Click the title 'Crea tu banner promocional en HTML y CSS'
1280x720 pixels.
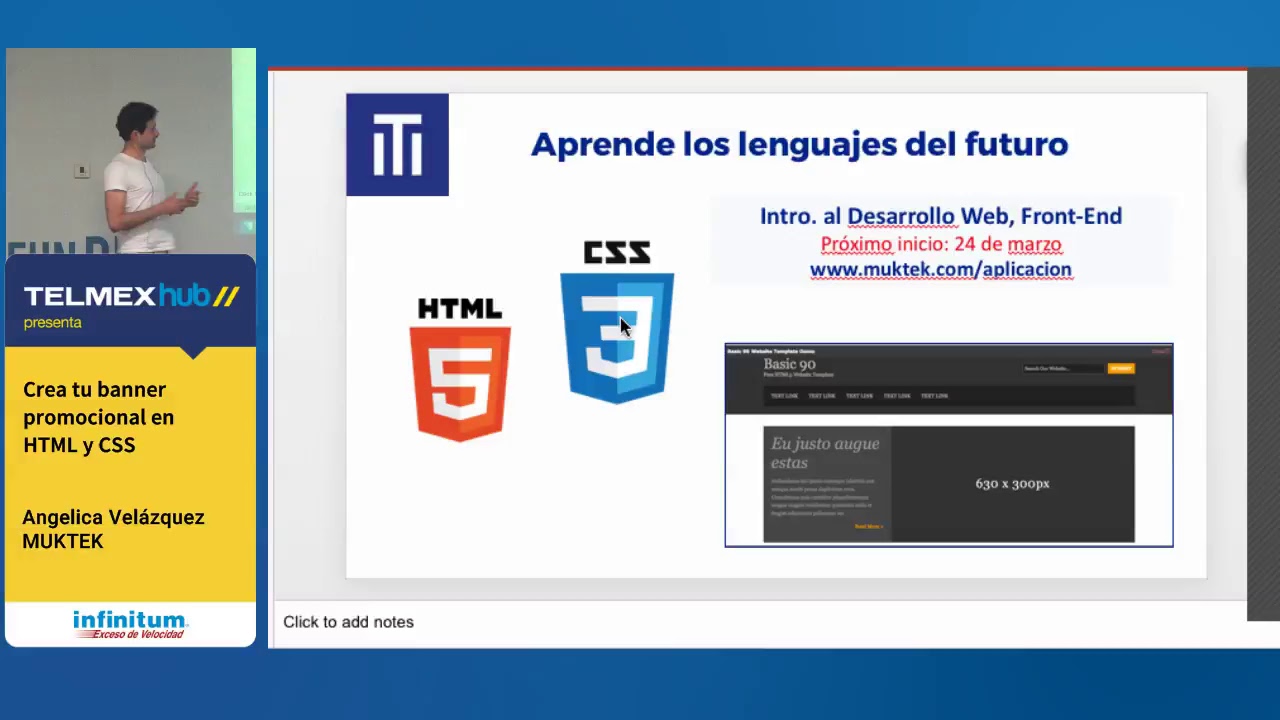pos(98,417)
